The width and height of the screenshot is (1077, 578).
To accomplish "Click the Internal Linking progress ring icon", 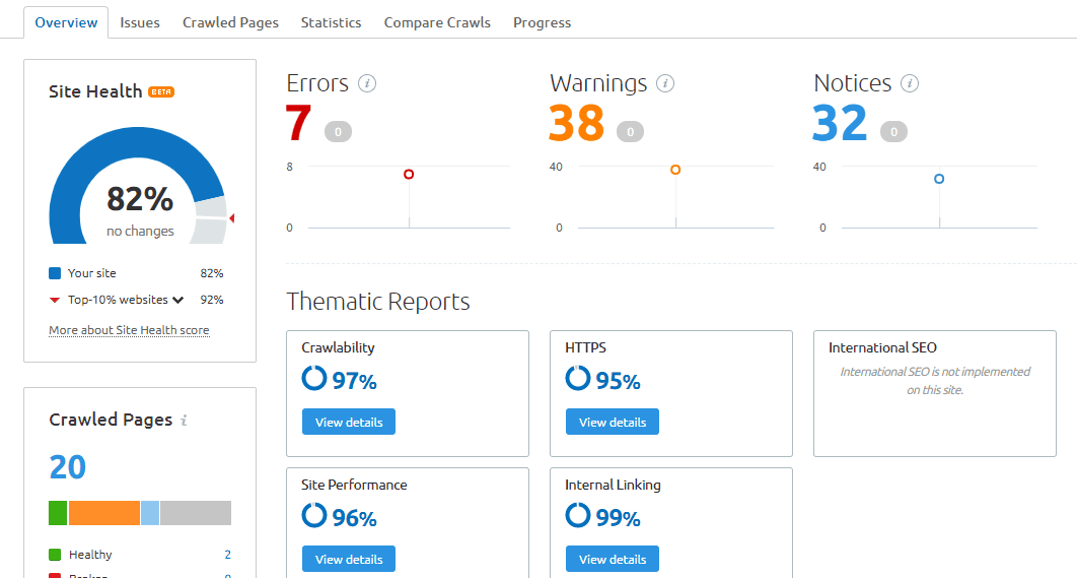I will click(578, 516).
